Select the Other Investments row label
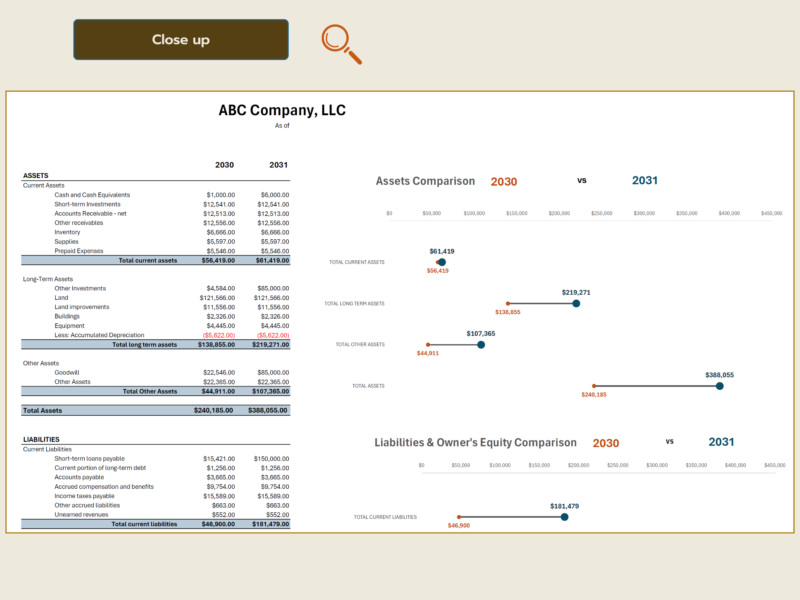The image size is (800, 600). pyautogui.click(x=80, y=289)
